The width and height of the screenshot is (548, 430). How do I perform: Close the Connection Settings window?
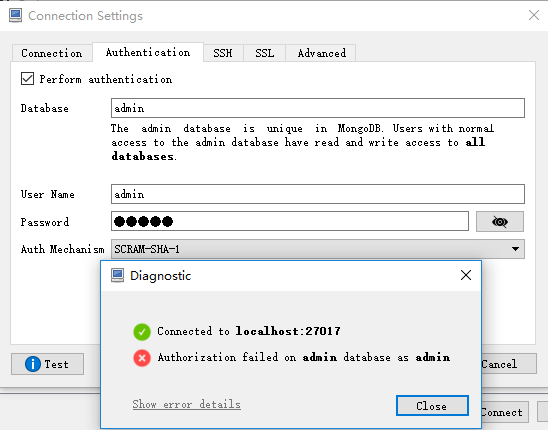click(x=534, y=15)
